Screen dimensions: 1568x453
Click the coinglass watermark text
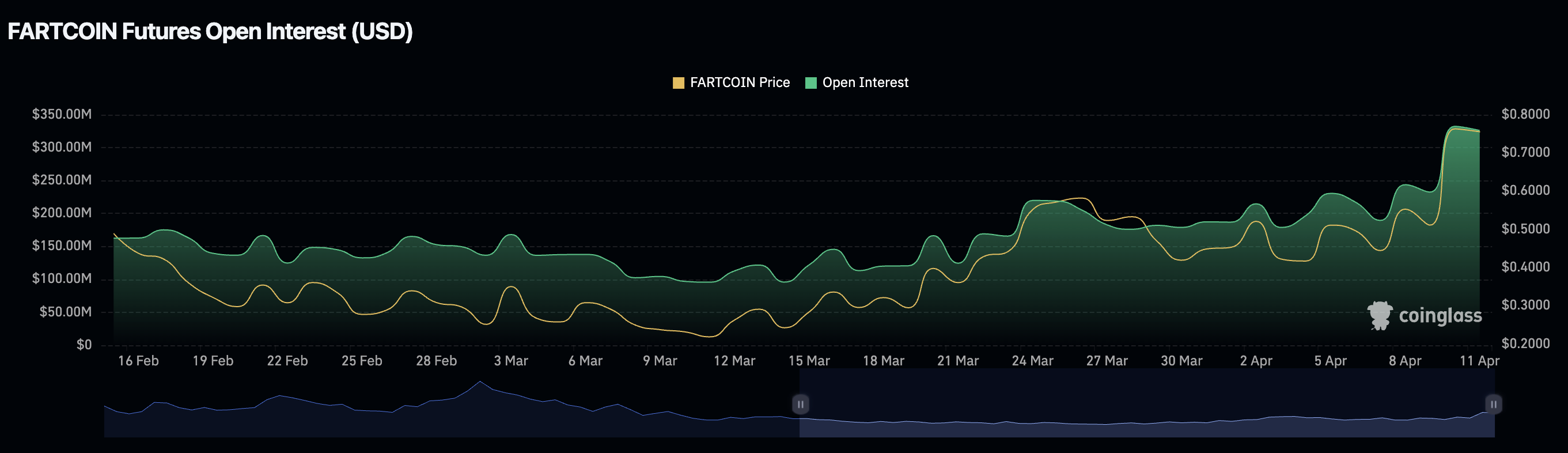click(x=1440, y=315)
